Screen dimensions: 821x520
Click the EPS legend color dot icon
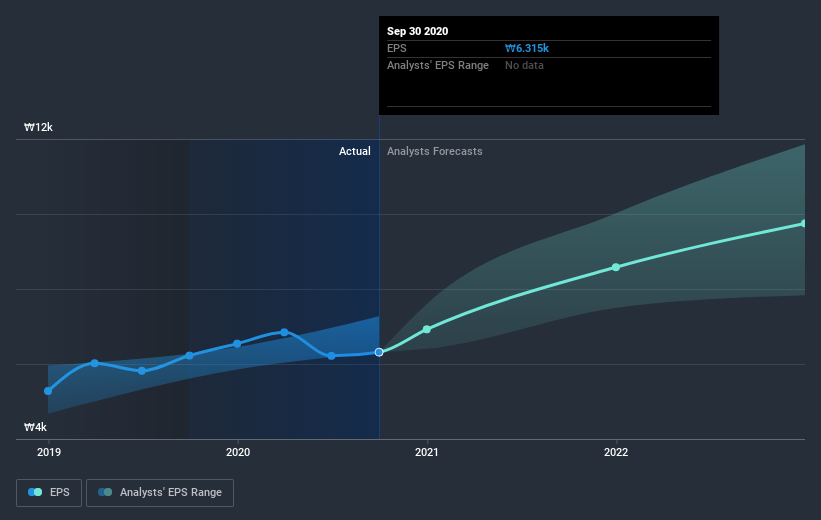click(x=36, y=492)
